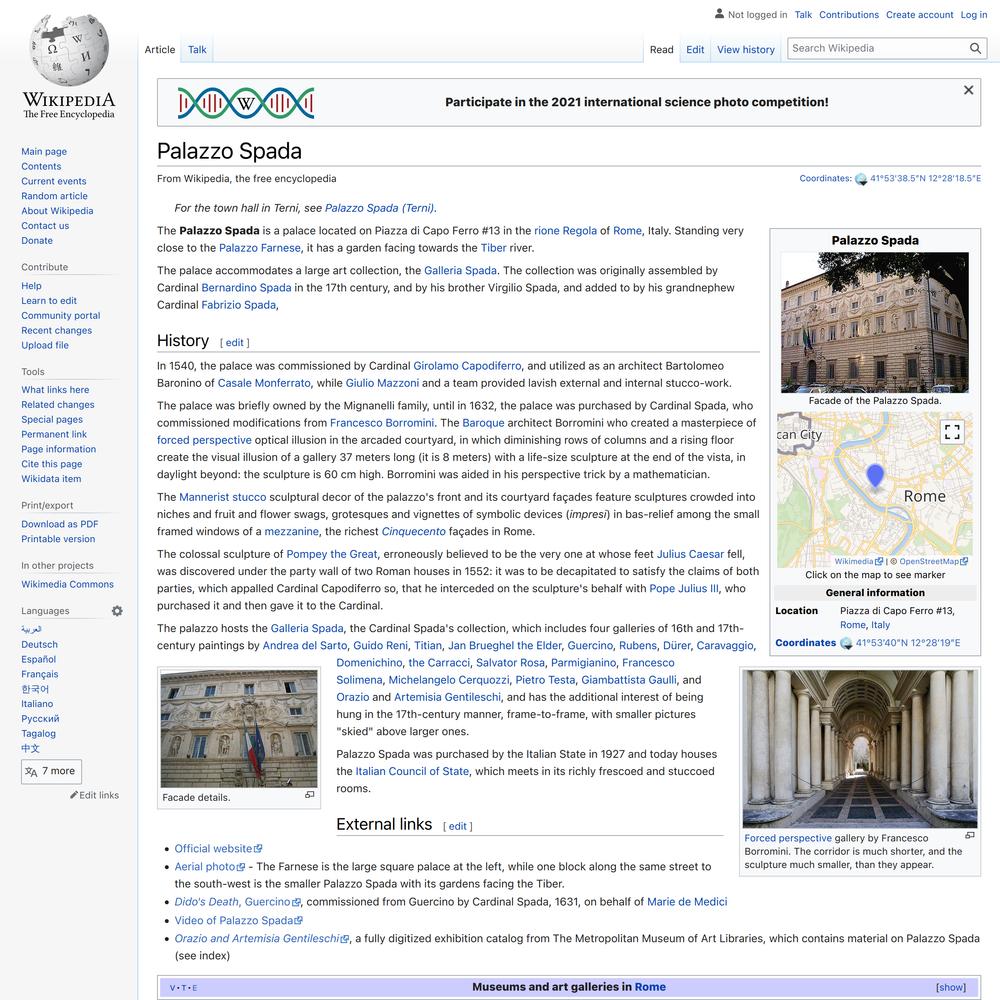Open the Italian Council of State link
The image size is (1000, 1000).
(x=412, y=771)
